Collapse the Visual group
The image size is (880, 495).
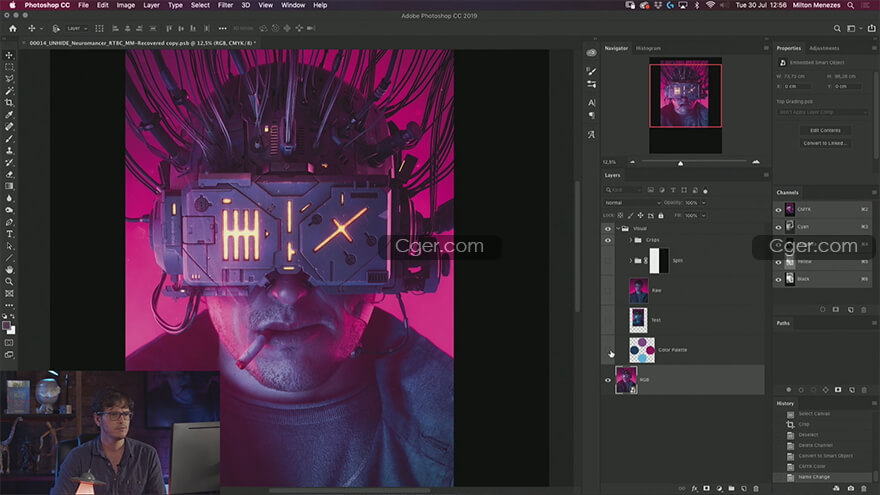tap(618, 228)
